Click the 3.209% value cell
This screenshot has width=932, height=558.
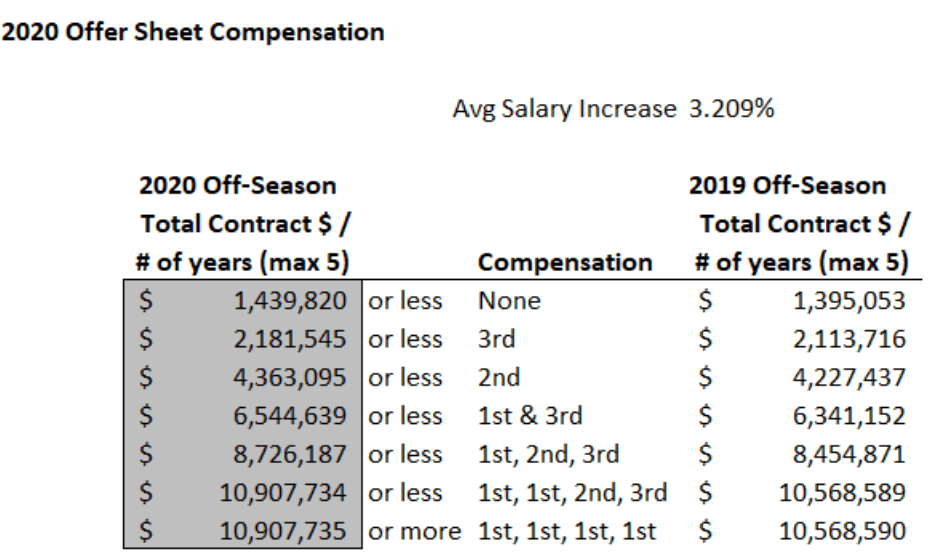(732, 109)
